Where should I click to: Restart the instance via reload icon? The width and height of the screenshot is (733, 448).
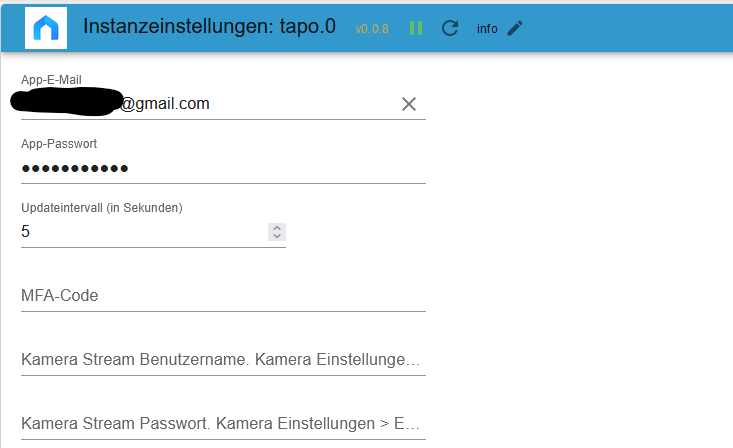450,28
